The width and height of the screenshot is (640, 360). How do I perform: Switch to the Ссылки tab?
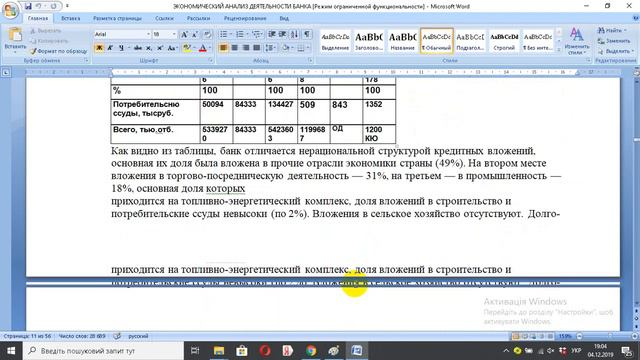click(164, 18)
